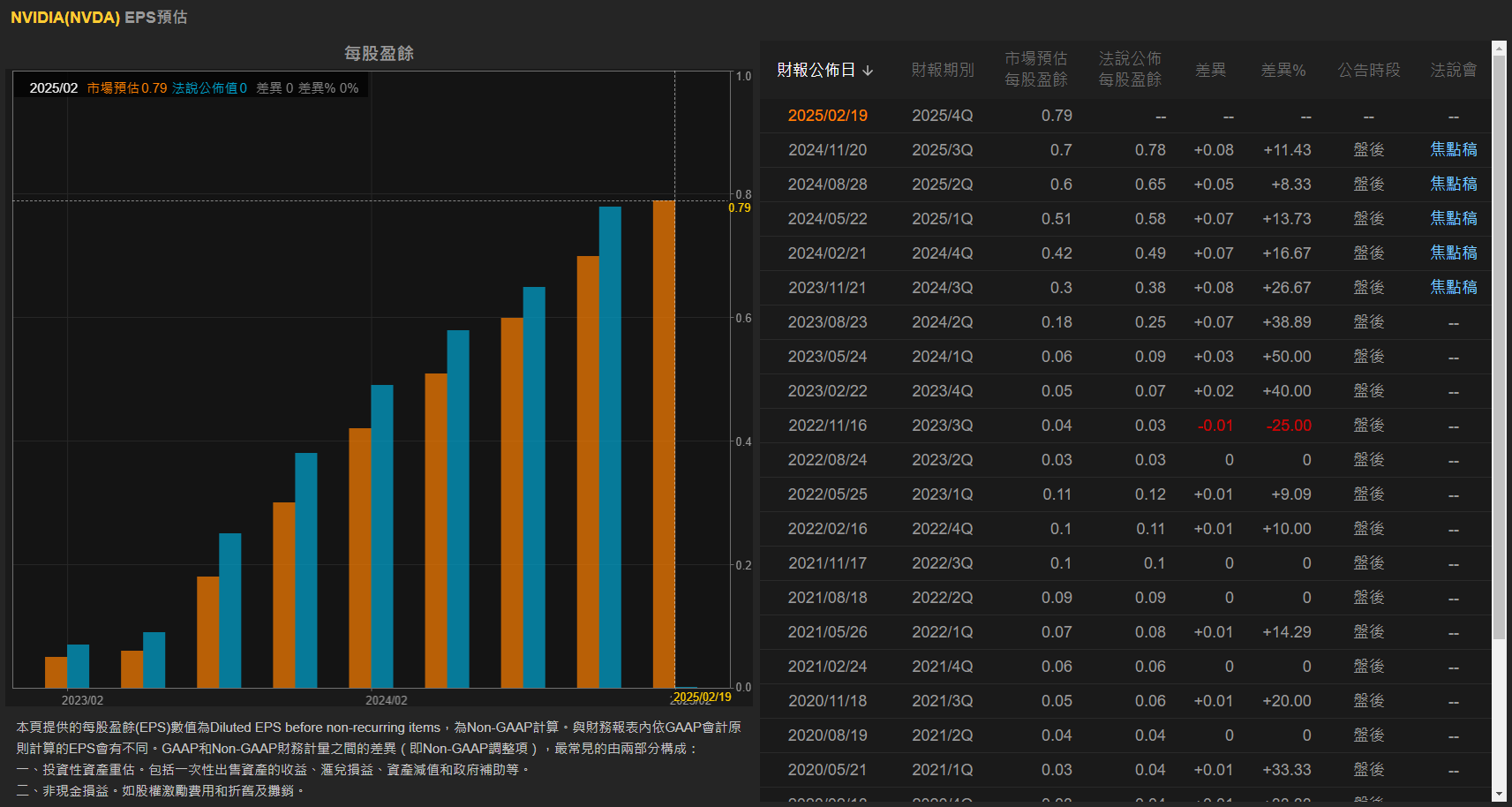Image resolution: width=1512 pixels, height=807 pixels.
Task: Click the 公告時段 column header
Action: pos(1369,70)
